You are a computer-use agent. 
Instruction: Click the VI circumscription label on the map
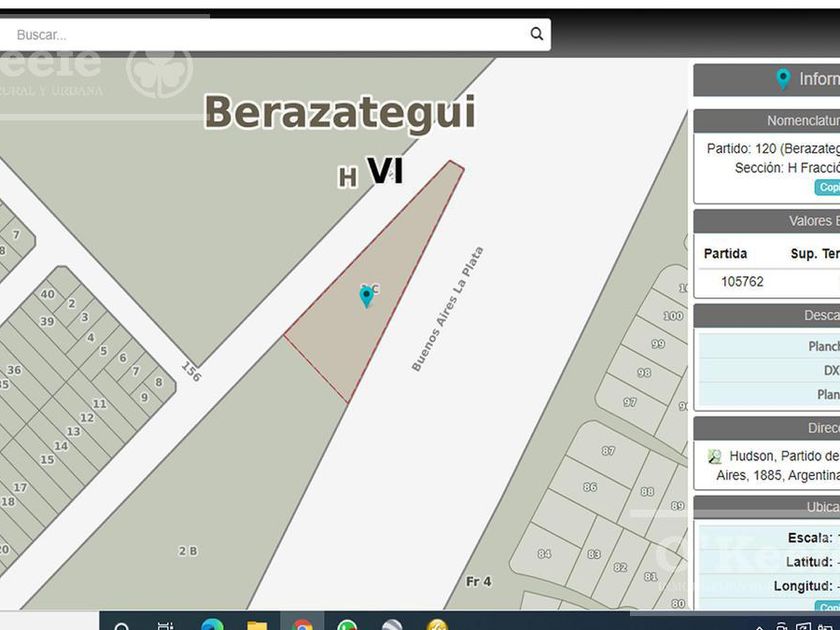coord(385,171)
